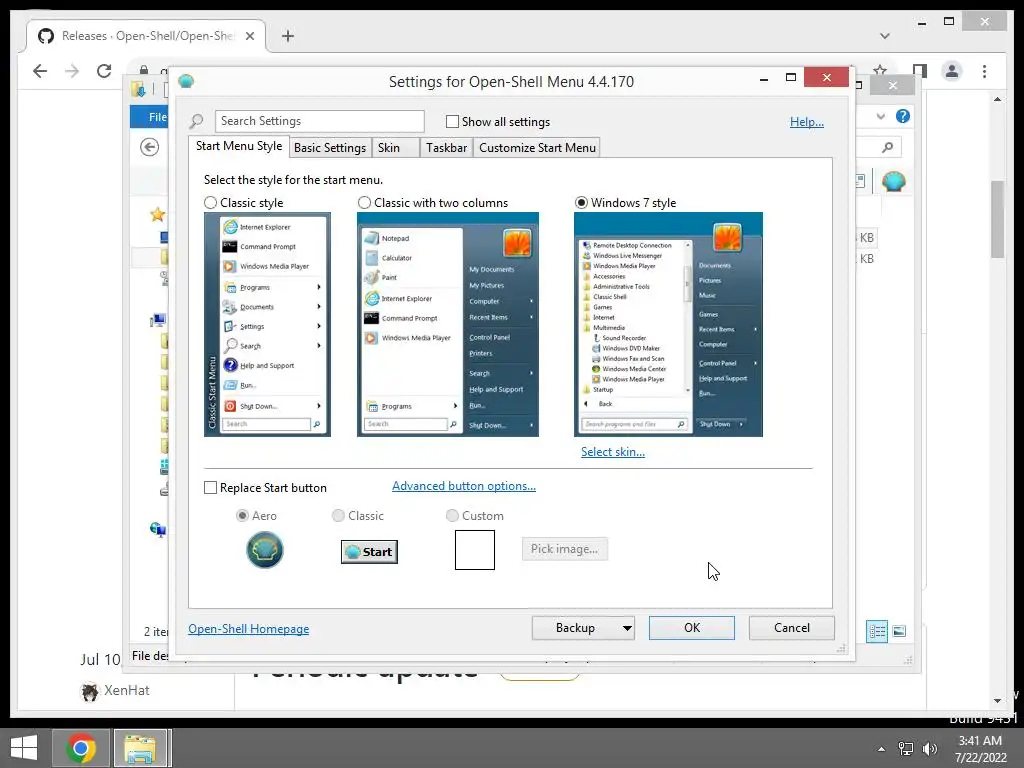Screen dimensions: 1024x768
Task: Check the Replace Start button checkbox
Action: coord(210,488)
